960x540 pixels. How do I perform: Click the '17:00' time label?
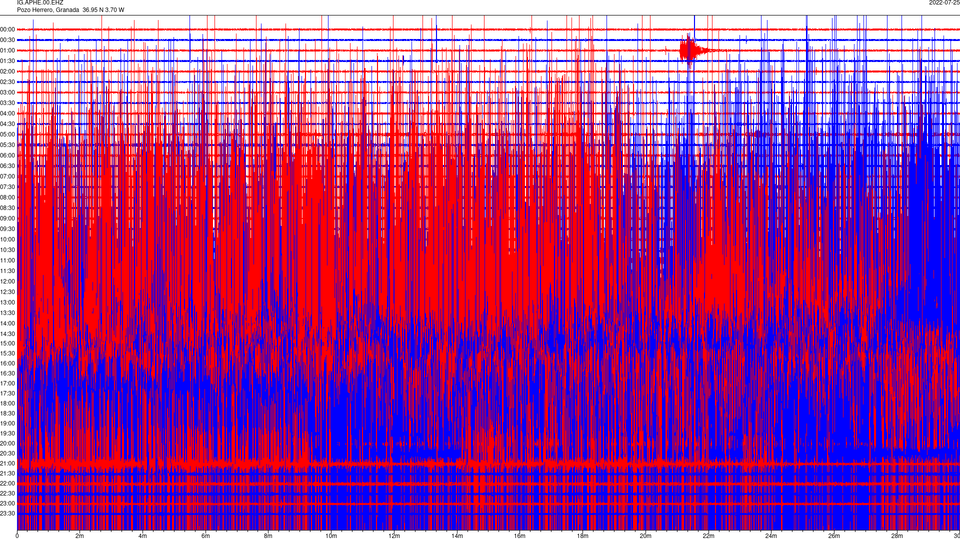pyautogui.click(x=7, y=383)
